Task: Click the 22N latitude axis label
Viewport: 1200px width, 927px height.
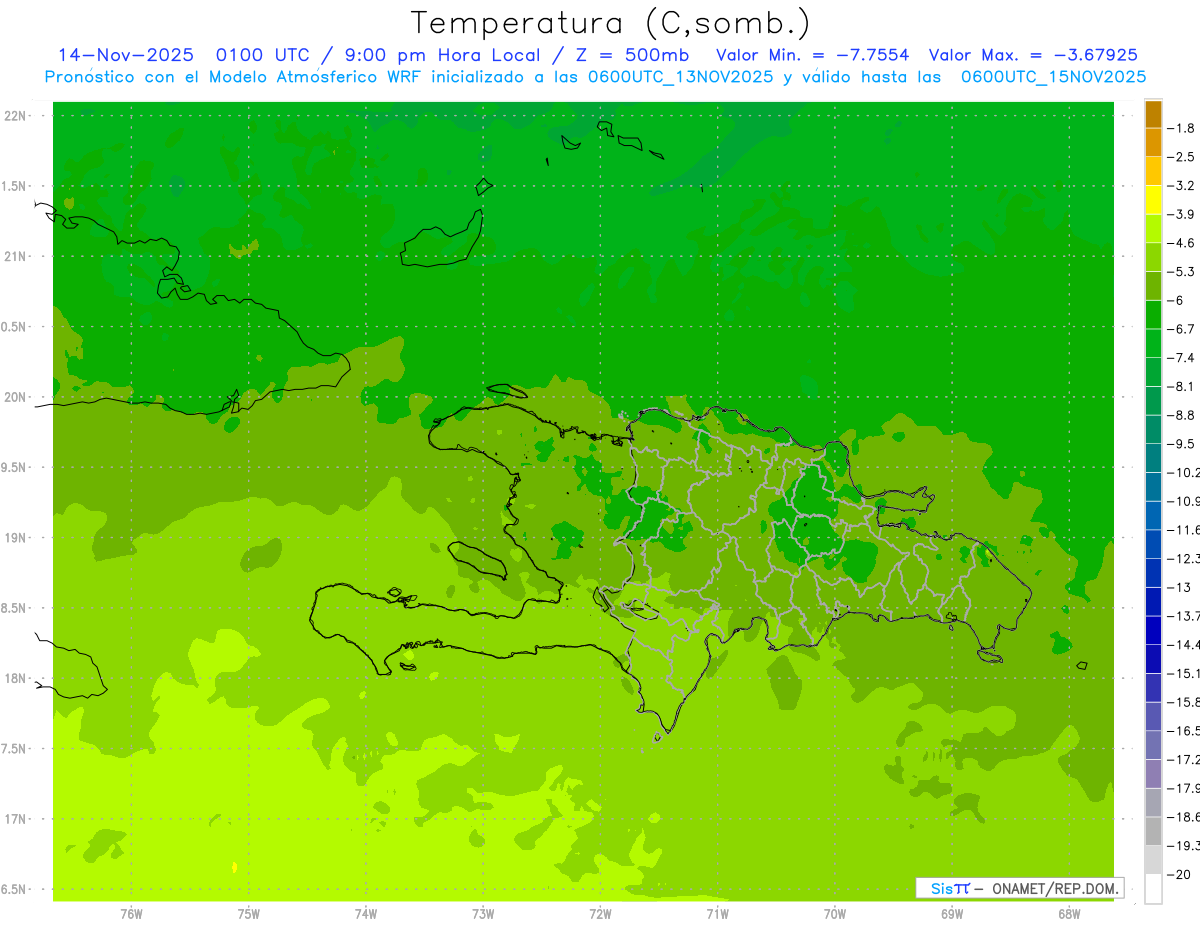Action: [x=15, y=116]
